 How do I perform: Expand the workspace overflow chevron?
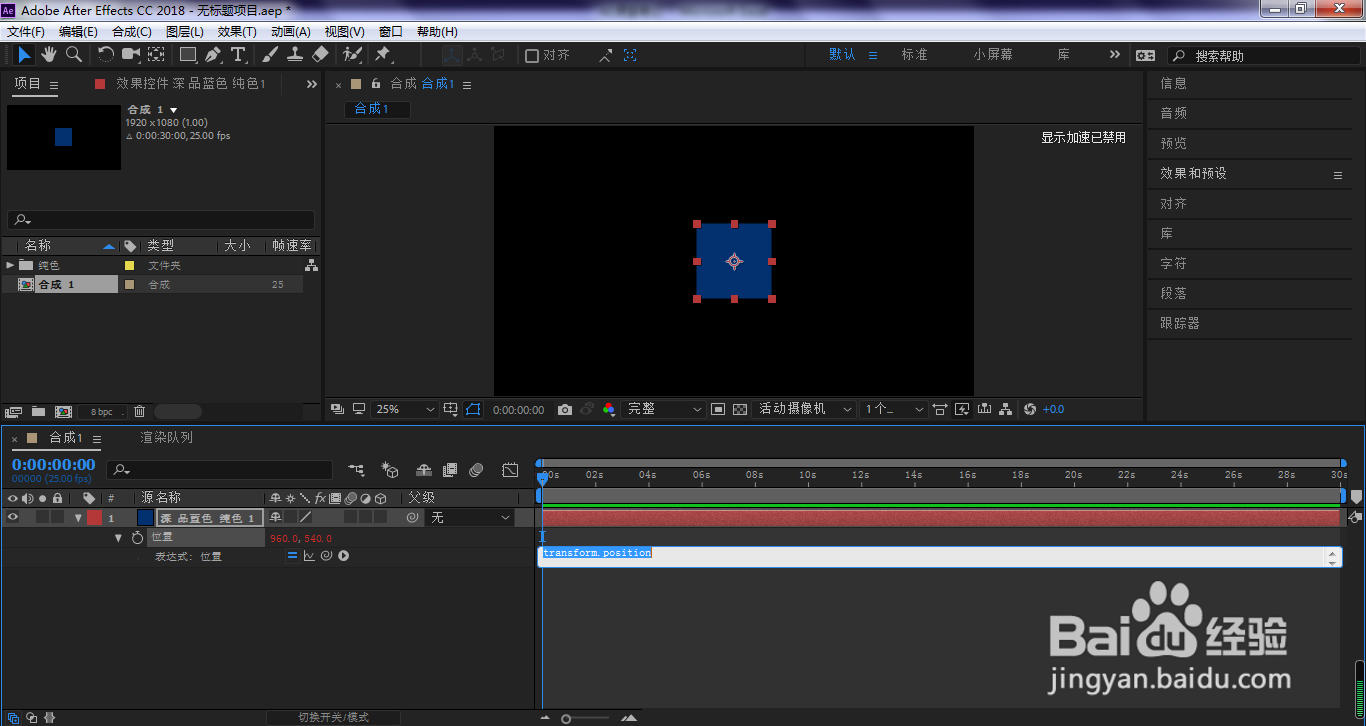pyautogui.click(x=1115, y=55)
